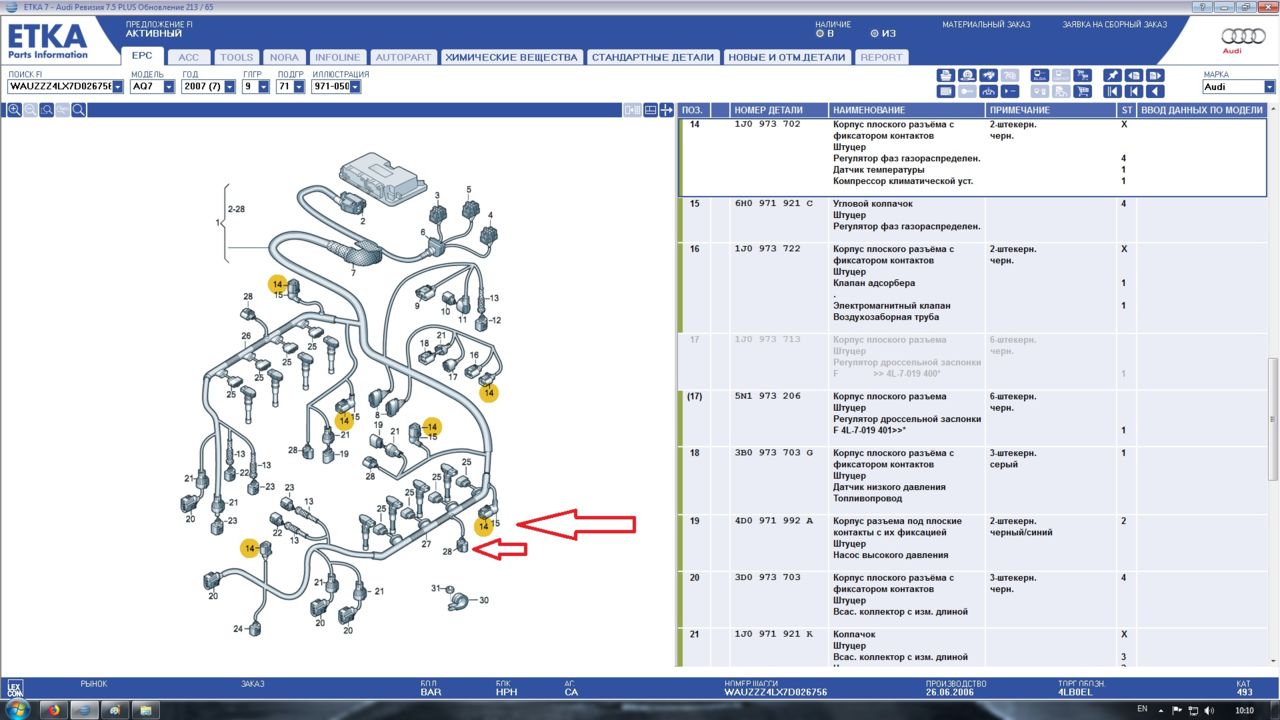Open the Windows Start menu
The height and width of the screenshot is (720, 1280).
tap(17, 709)
